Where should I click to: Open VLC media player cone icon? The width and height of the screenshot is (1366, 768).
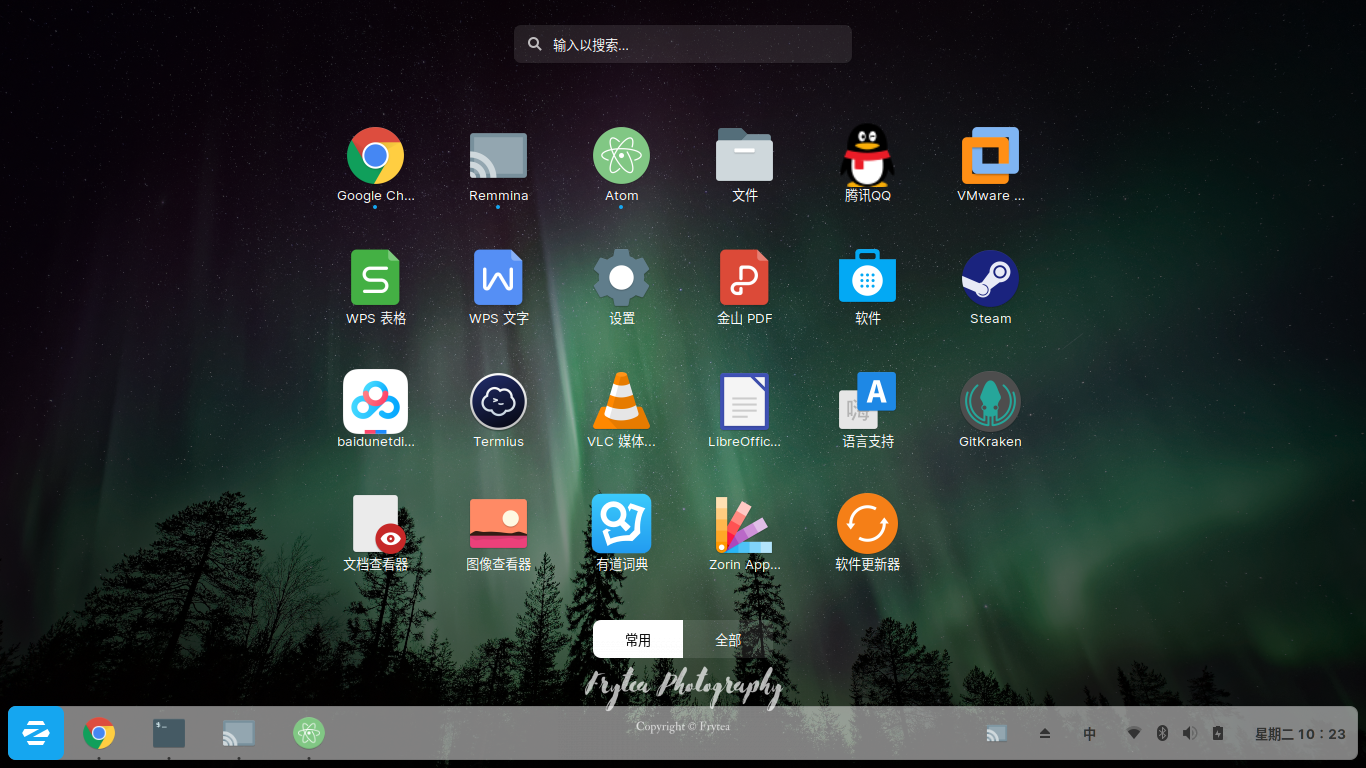(621, 401)
